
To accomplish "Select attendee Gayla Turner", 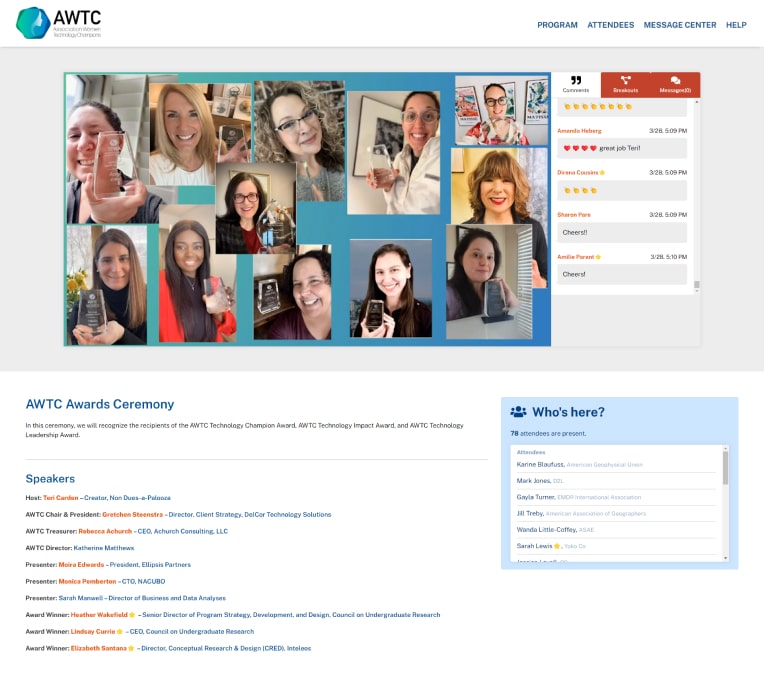I will click(536, 497).
